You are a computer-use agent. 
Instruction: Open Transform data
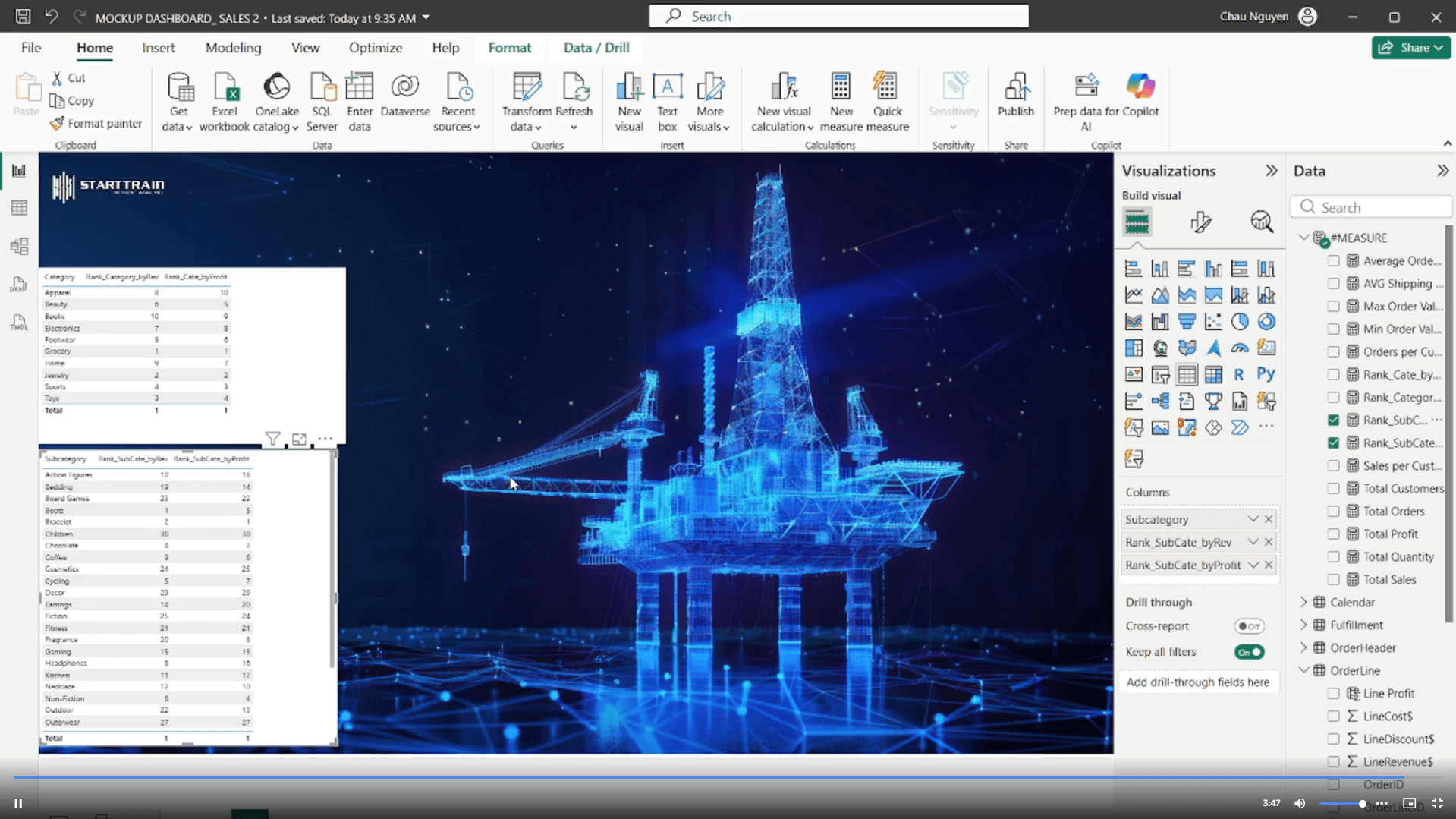pos(527,102)
